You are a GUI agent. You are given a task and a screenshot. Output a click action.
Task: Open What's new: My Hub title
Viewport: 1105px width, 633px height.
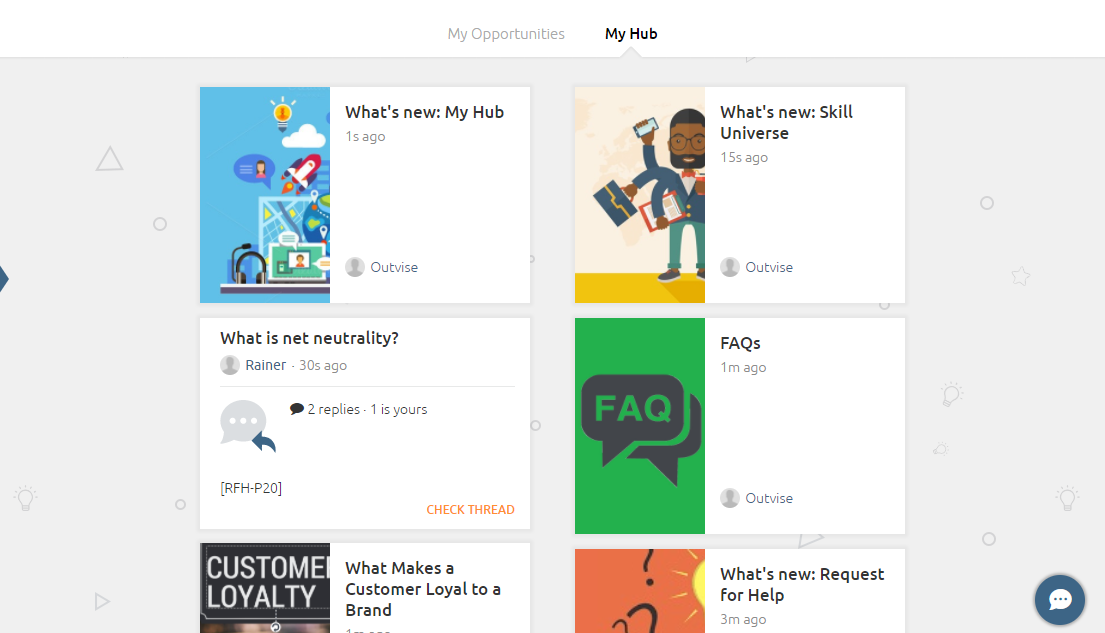pos(424,112)
